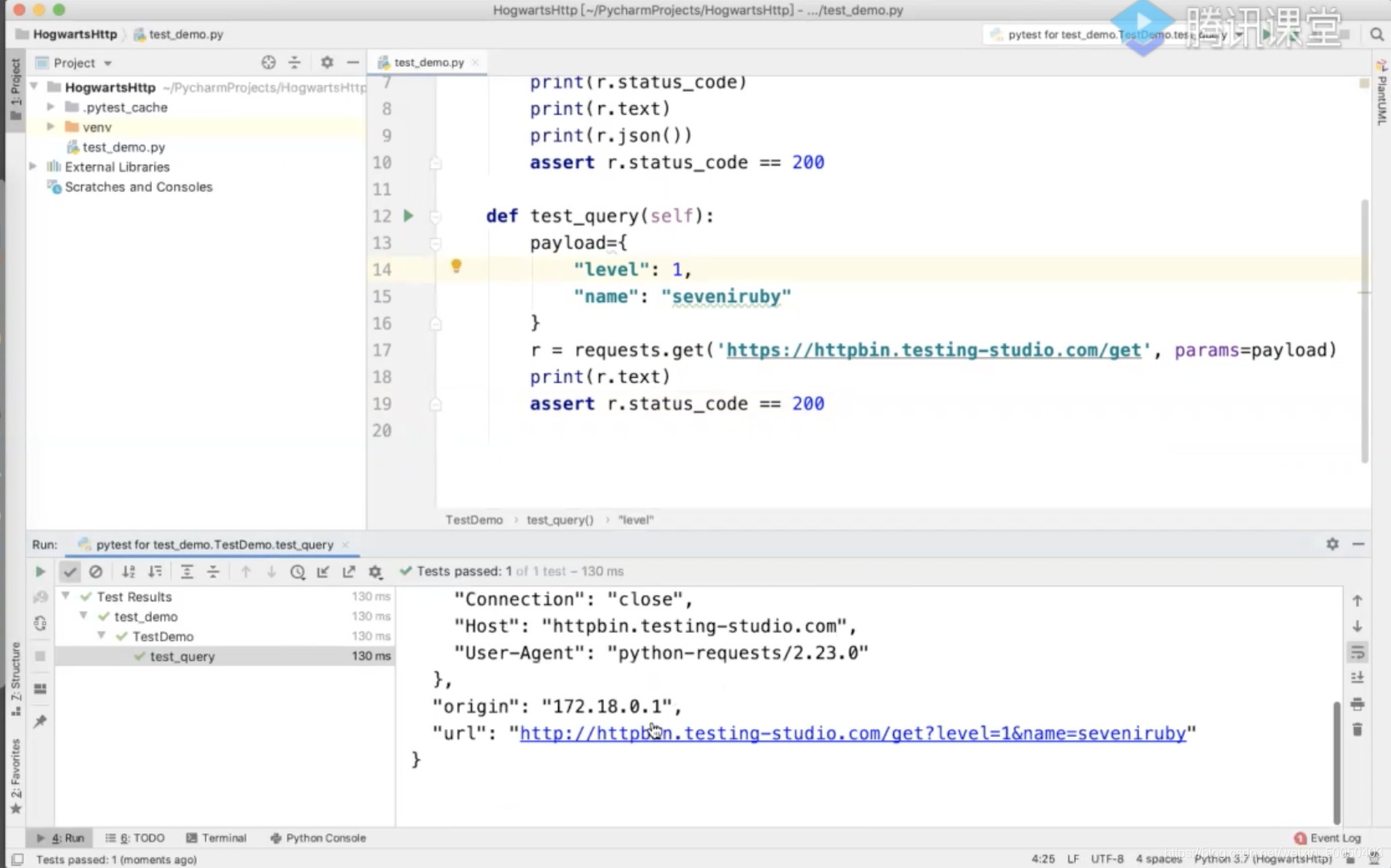Expand External Libraries node
Viewport: 1391px width, 868px height.
(34, 166)
